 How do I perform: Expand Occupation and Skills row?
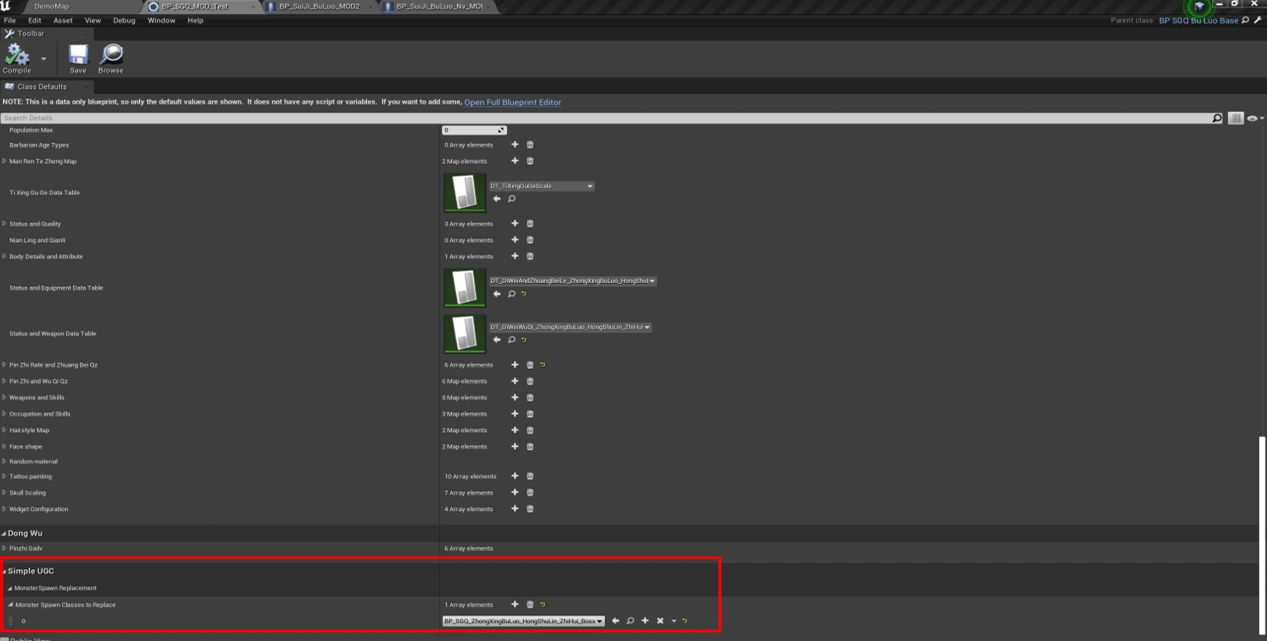(x=4, y=414)
